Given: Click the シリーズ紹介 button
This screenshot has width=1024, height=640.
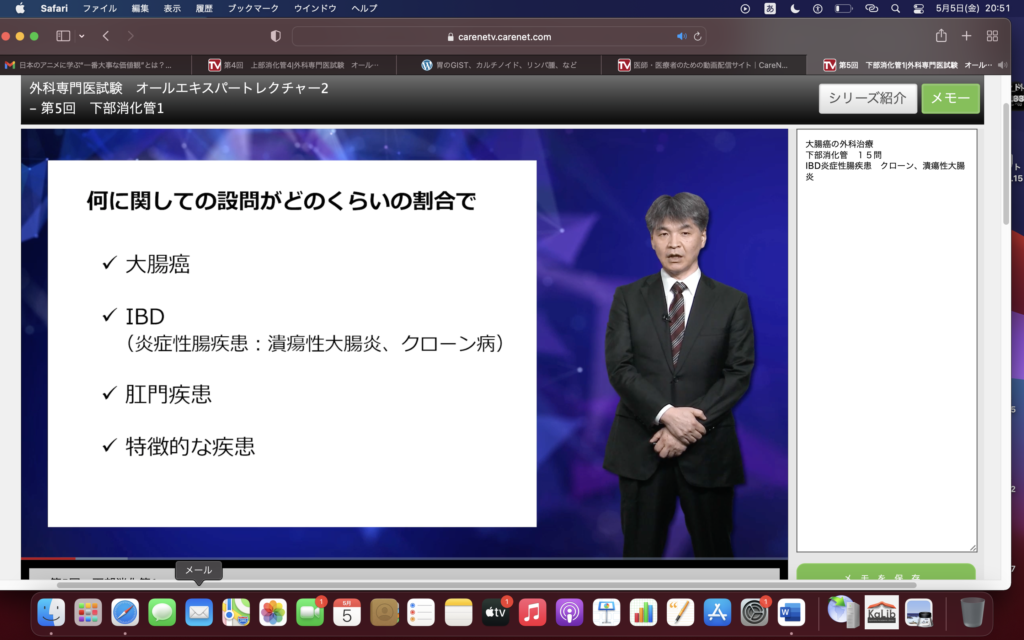Looking at the screenshot, I should 867,98.
